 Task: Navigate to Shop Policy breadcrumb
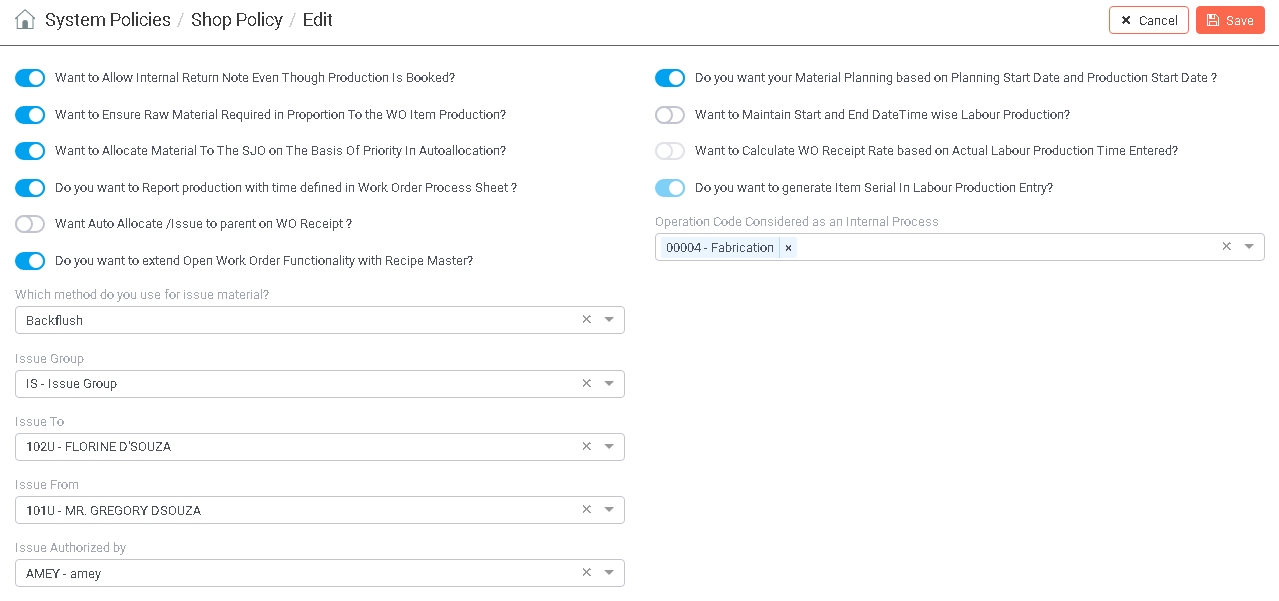click(x=237, y=20)
